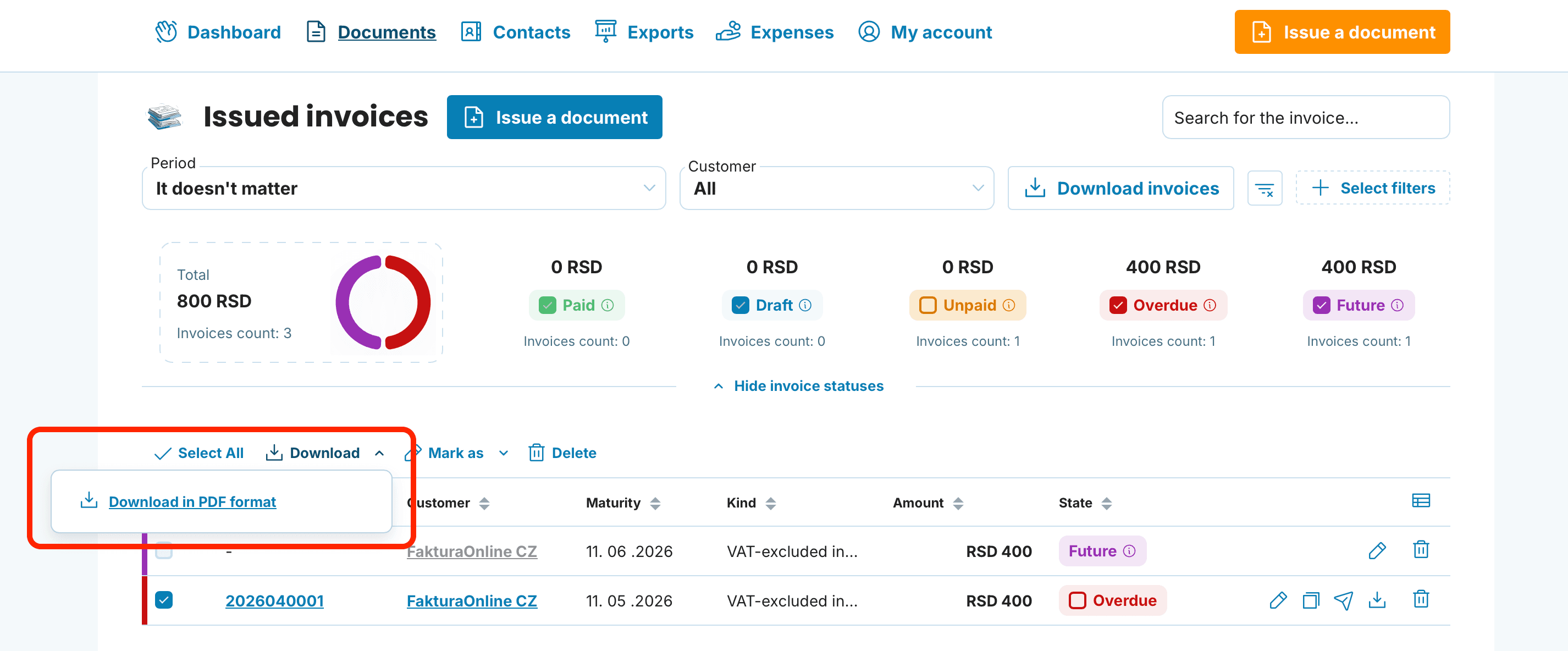The height and width of the screenshot is (651, 1568).
Task: Open the Mark as dropdown
Action: [x=457, y=453]
